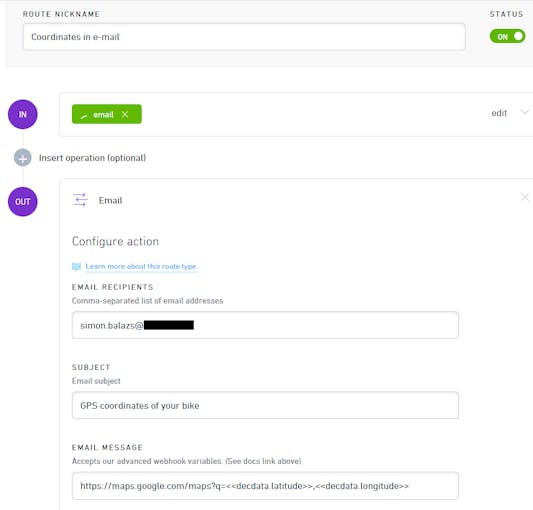Click the small icon inside email tag
533x510 pixels.
click(x=84, y=116)
